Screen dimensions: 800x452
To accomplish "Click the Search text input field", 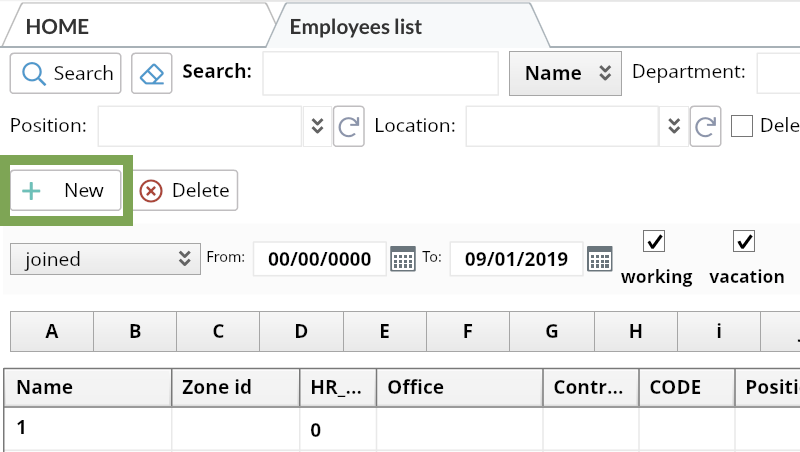I will pos(380,73).
